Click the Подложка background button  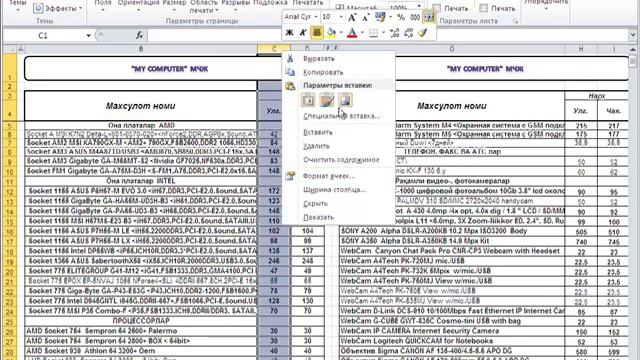270,3
